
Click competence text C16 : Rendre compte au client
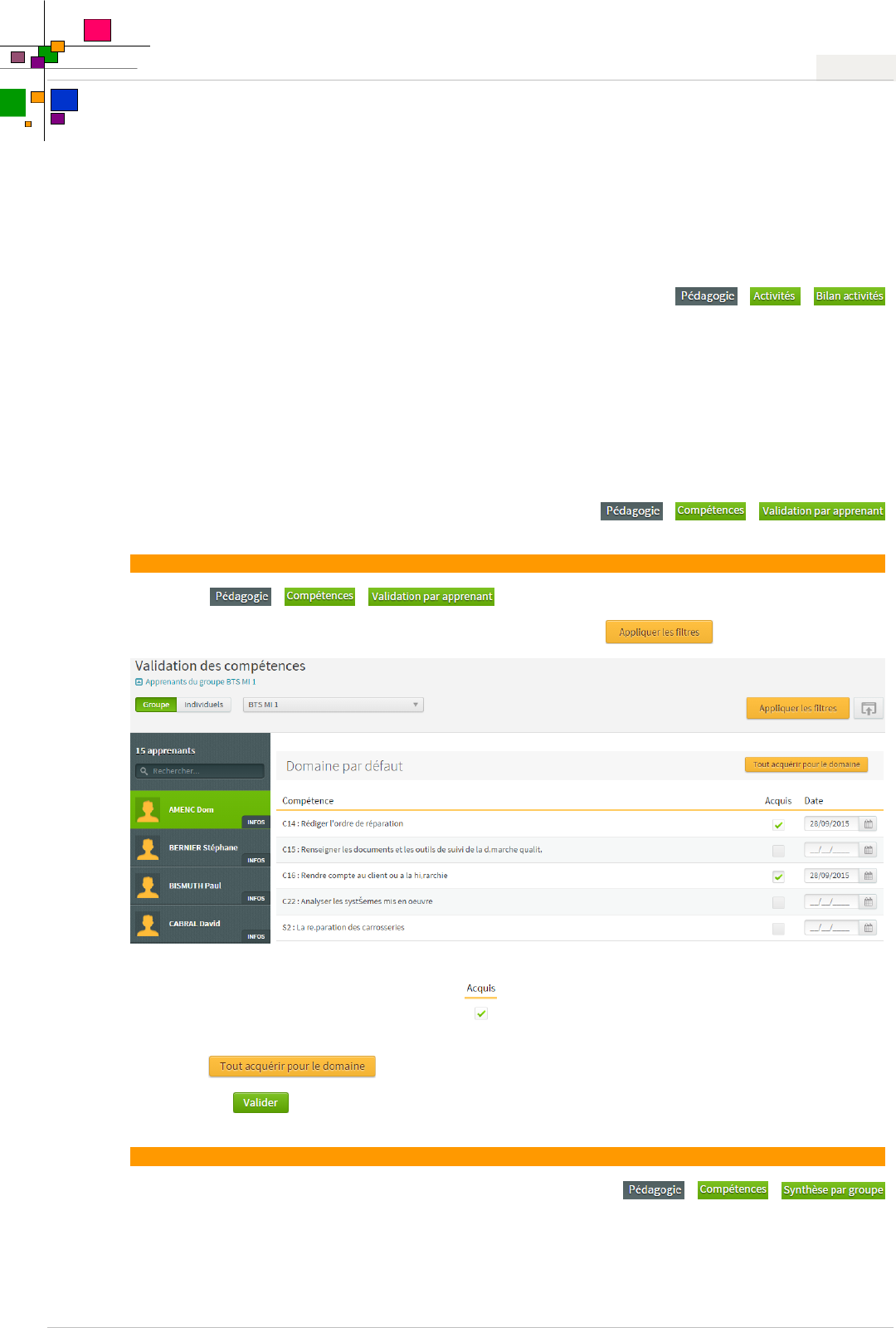[365, 876]
